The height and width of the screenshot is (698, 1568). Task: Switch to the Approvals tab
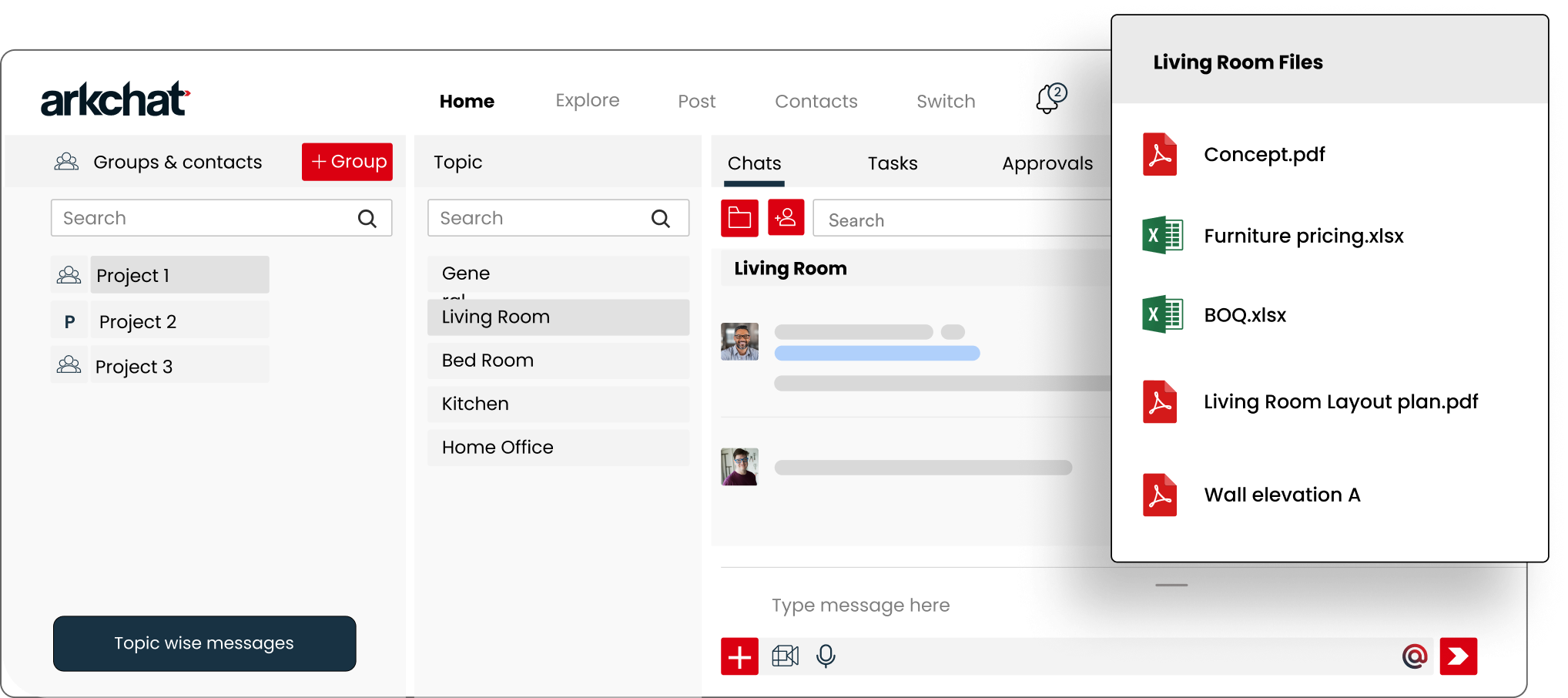pyautogui.click(x=1047, y=163)
